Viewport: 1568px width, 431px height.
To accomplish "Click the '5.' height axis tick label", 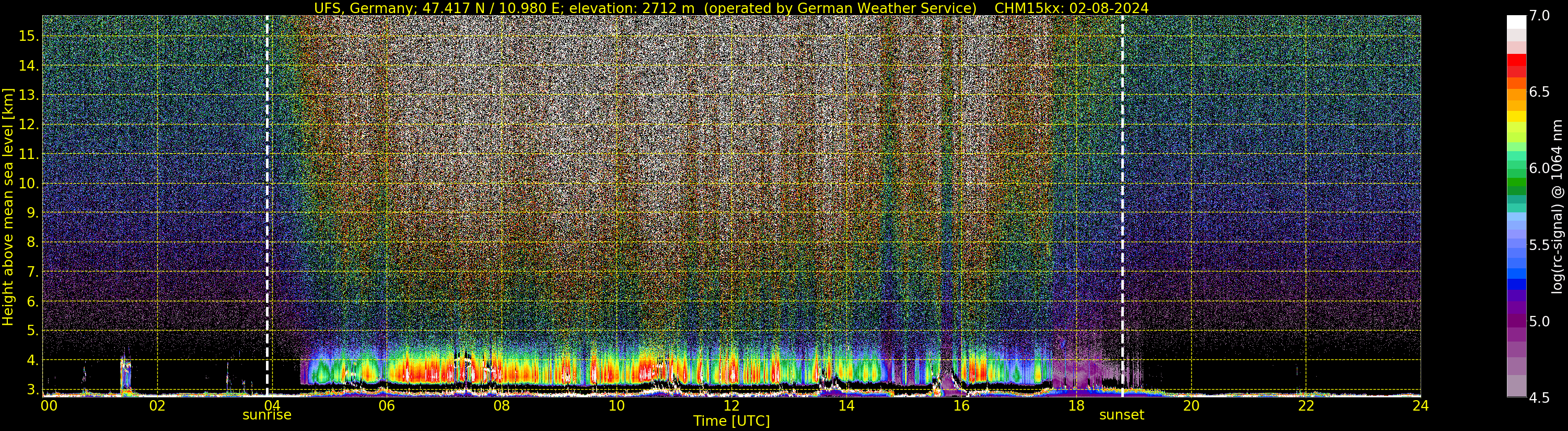I will point(33,331).
